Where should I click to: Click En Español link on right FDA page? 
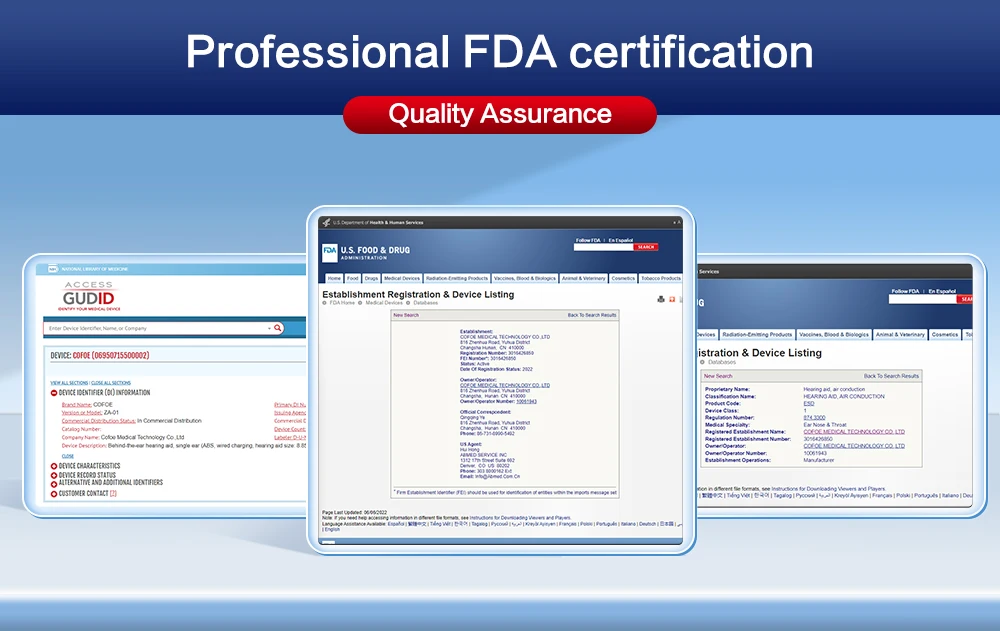click(942, 291)
